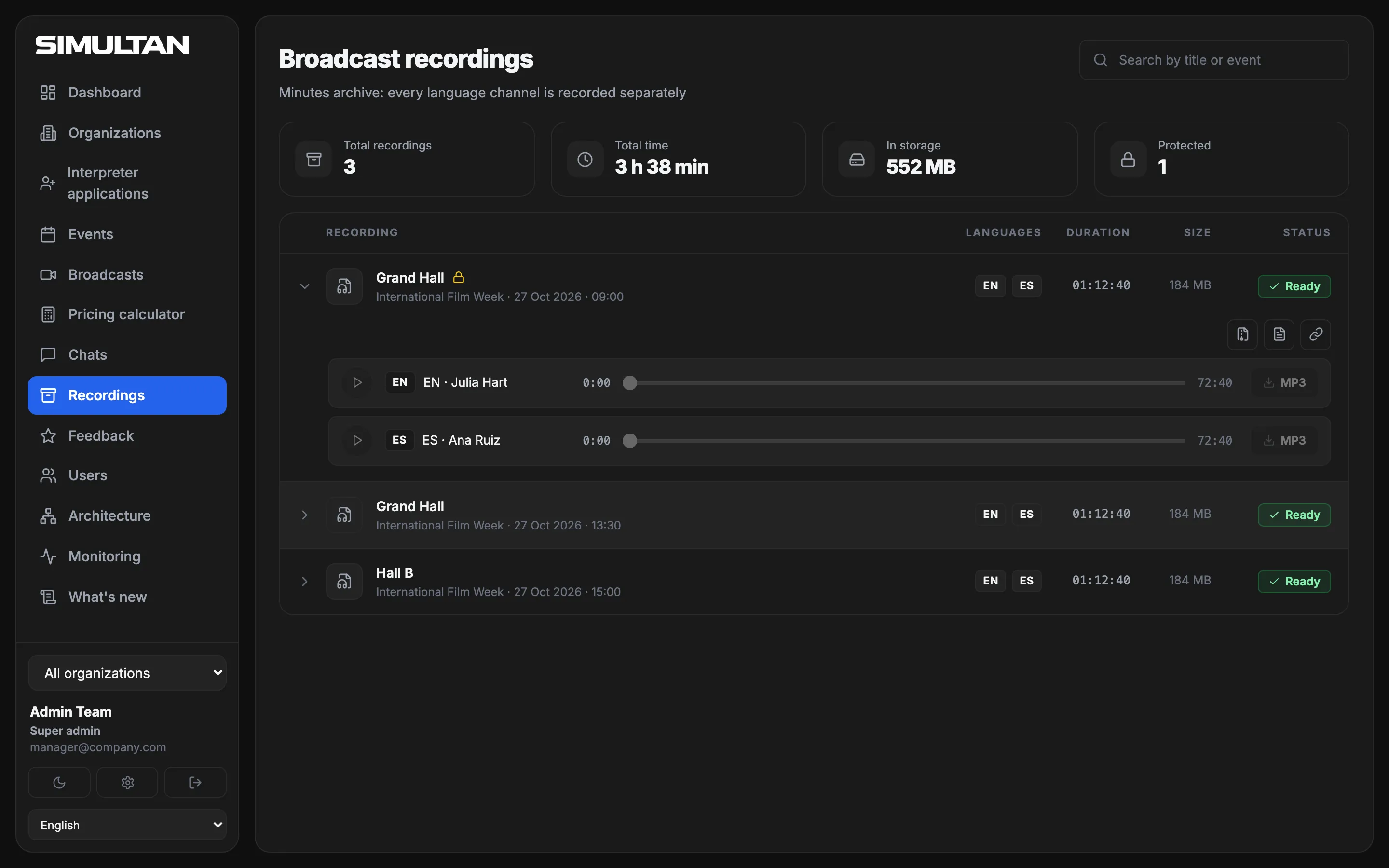Open Interpreter applications page
1389x868 pixels.
click(x=127, y=183)
